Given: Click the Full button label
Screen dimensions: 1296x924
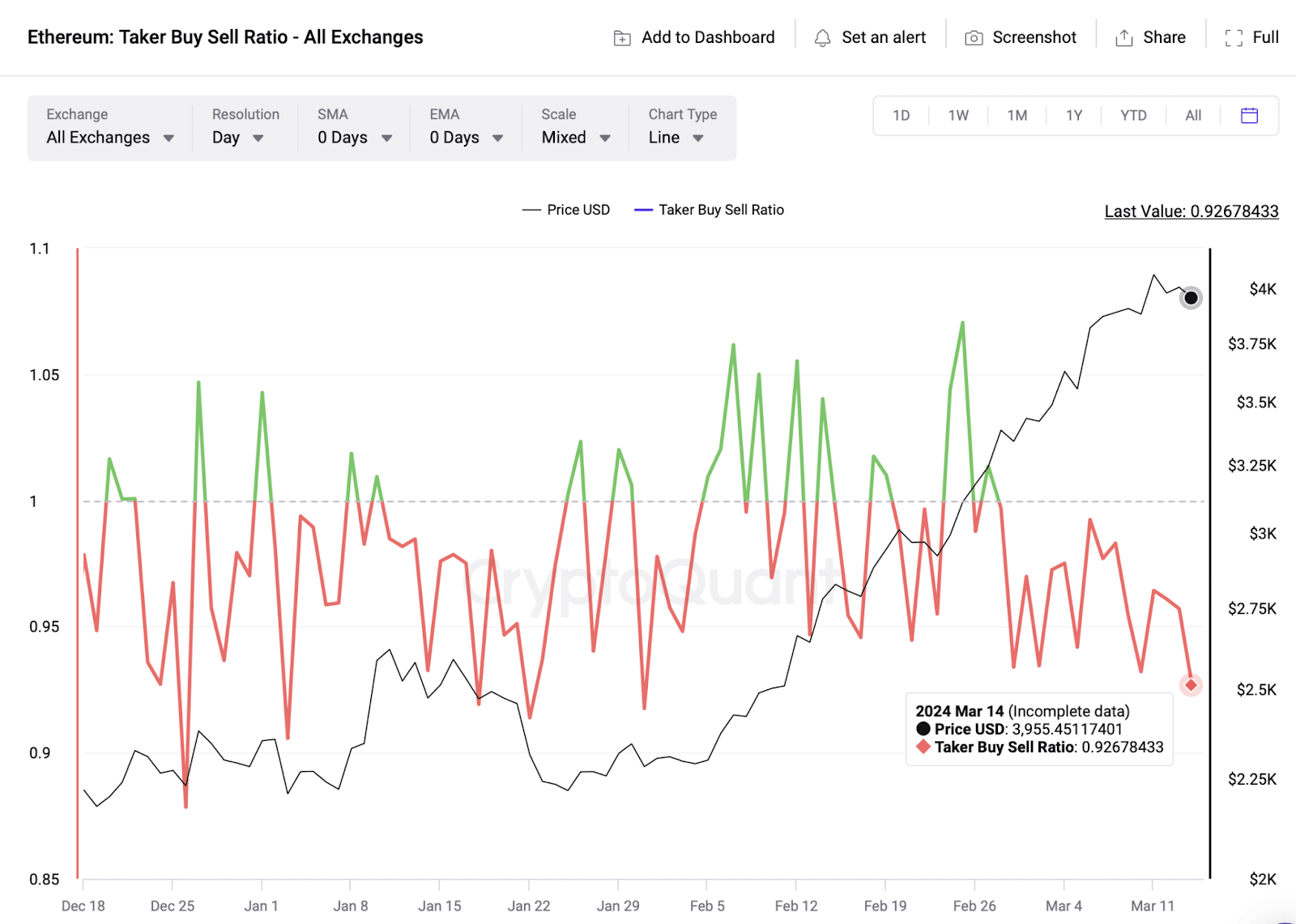Looking at the screenshot, I should tap(1265, 37).
